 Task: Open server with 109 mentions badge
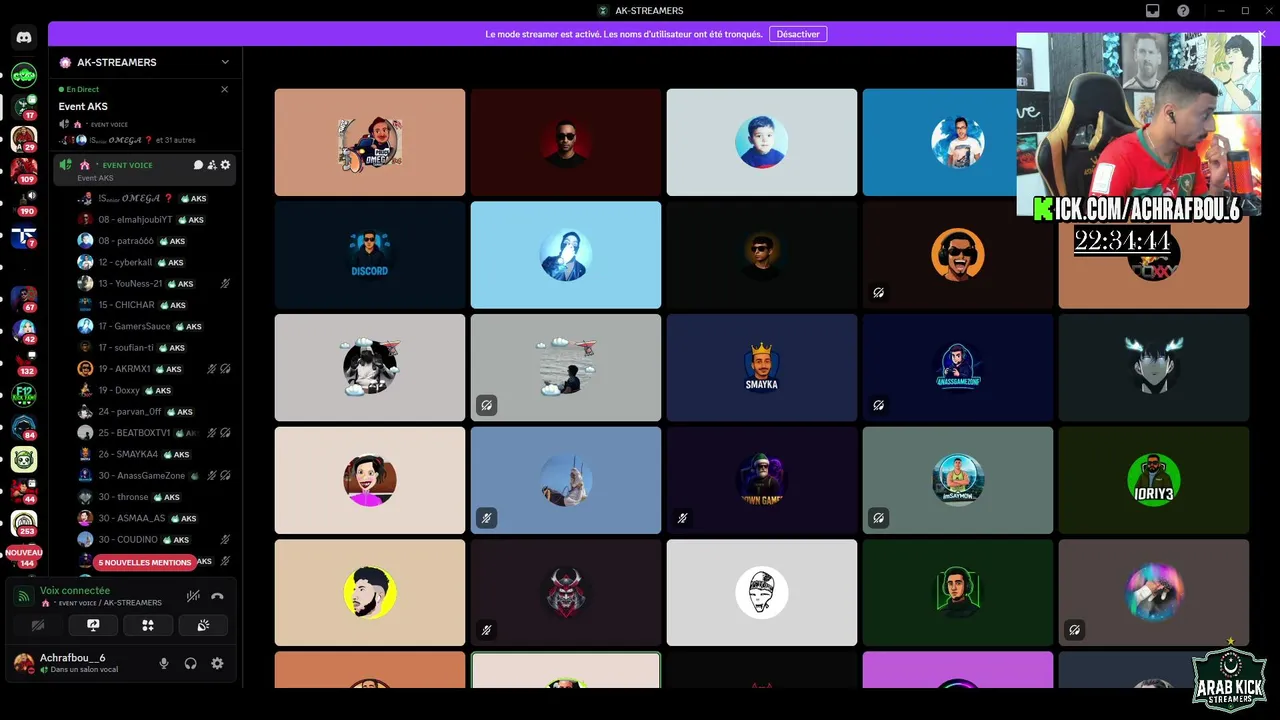tap(24, 171)
